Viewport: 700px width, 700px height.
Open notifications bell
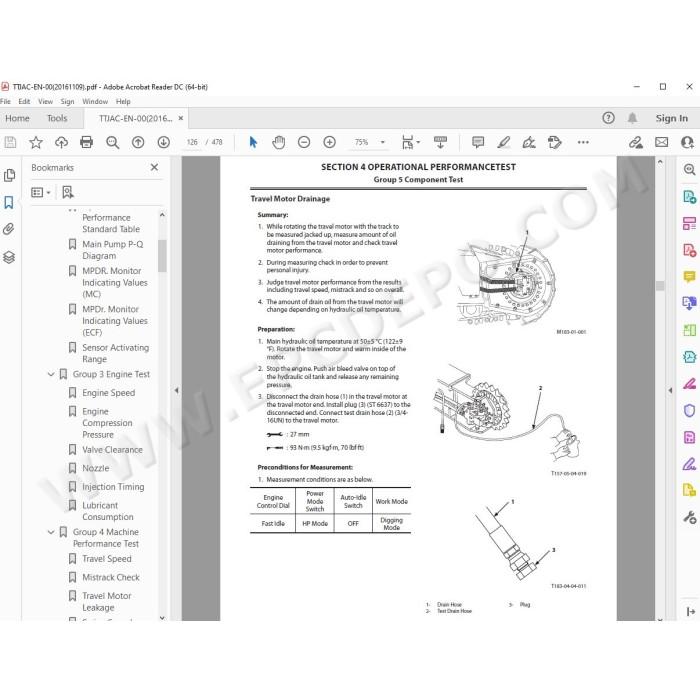632,118
